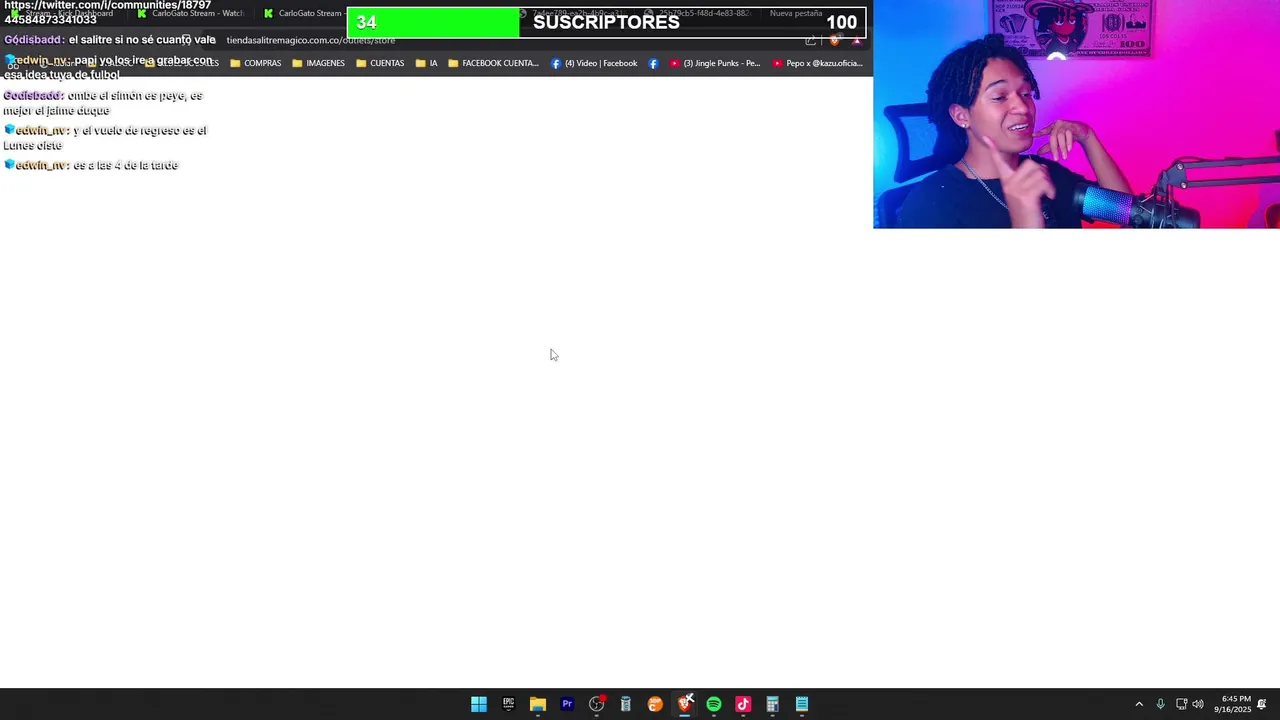Click chat message 'ombe el simón es peye'
Viewport: 1280px width, 720px height.
103,103
